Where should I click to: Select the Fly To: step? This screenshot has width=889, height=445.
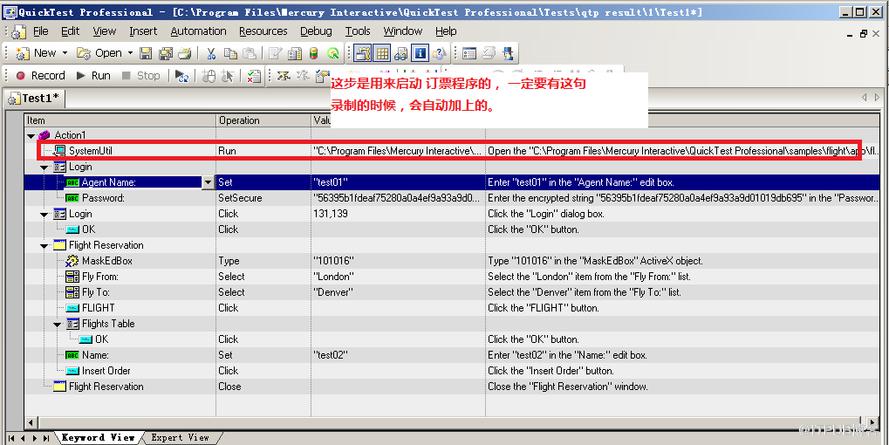click(x=451, y=293)
